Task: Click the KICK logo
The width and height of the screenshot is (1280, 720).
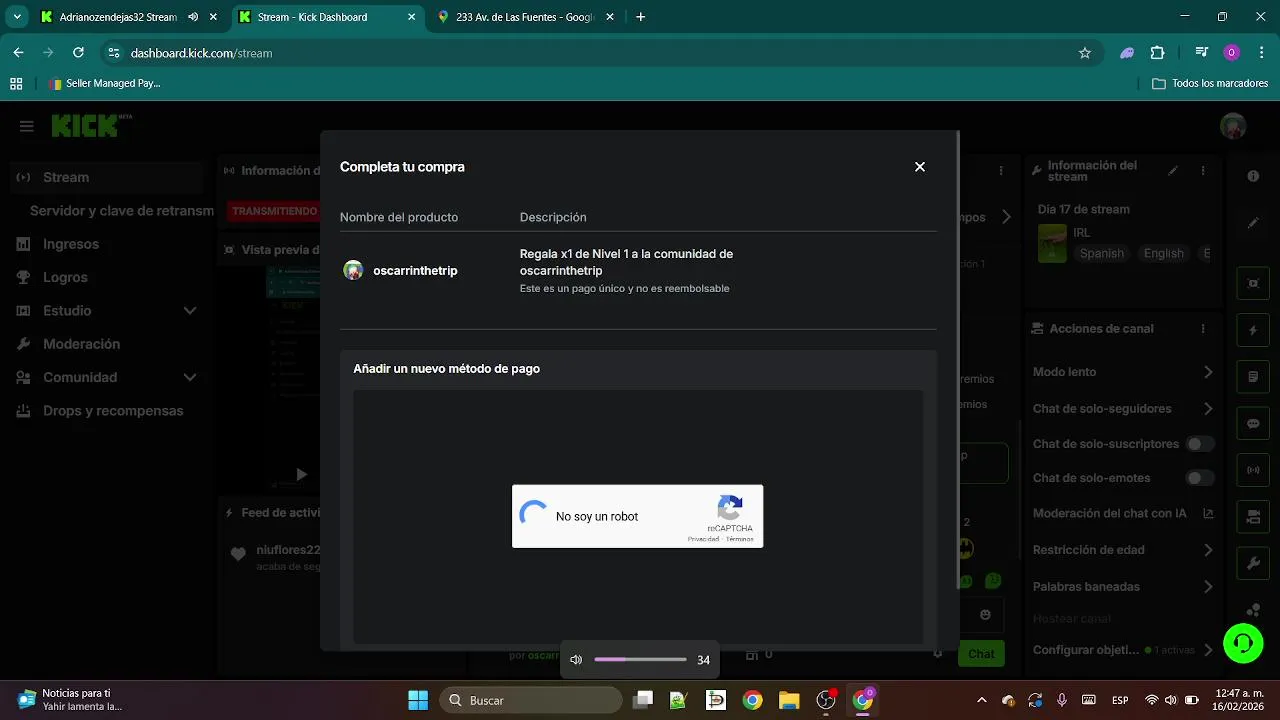Action: click(x=85, y=126)
